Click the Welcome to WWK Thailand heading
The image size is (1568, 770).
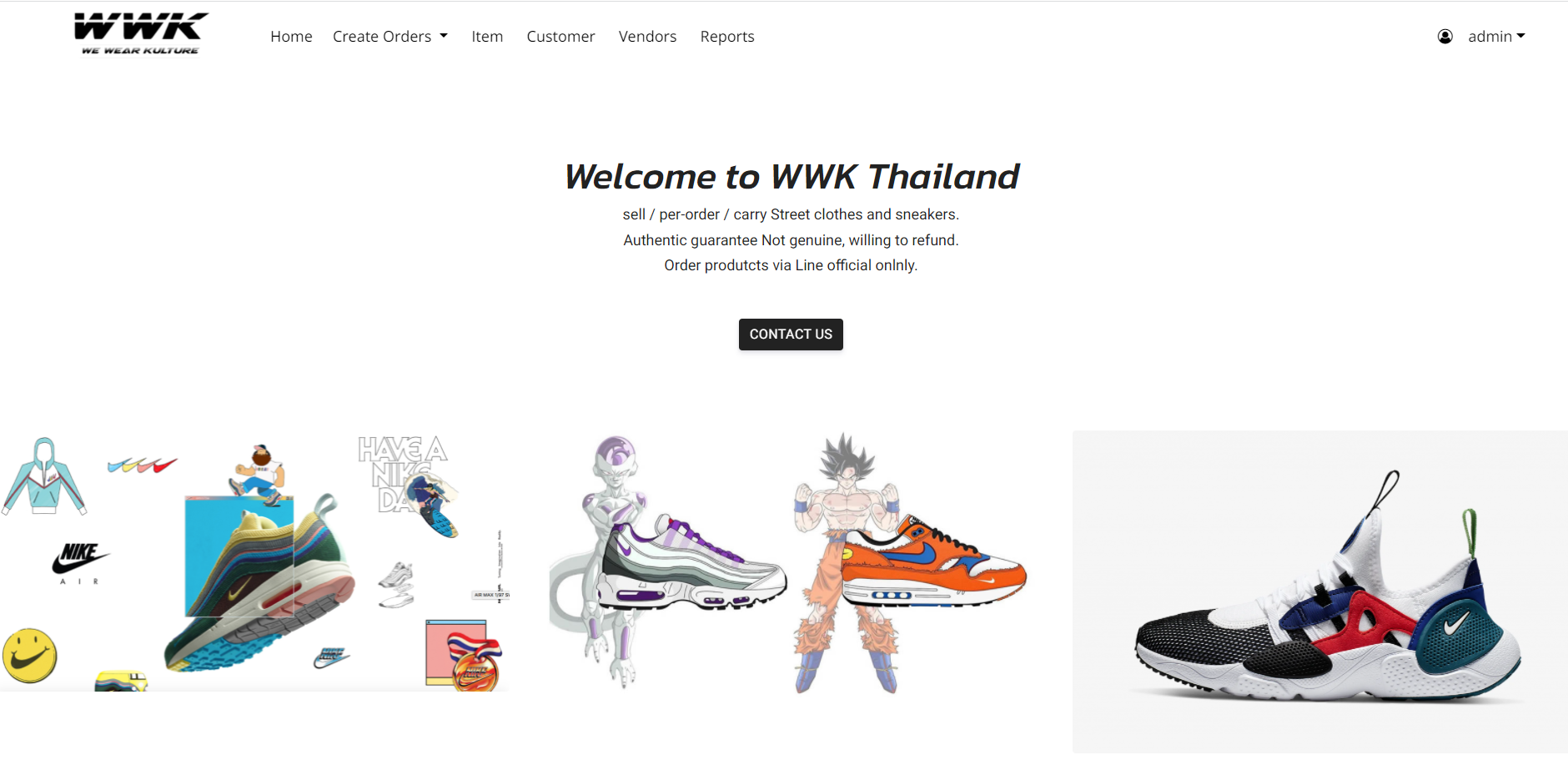point(792,177)
